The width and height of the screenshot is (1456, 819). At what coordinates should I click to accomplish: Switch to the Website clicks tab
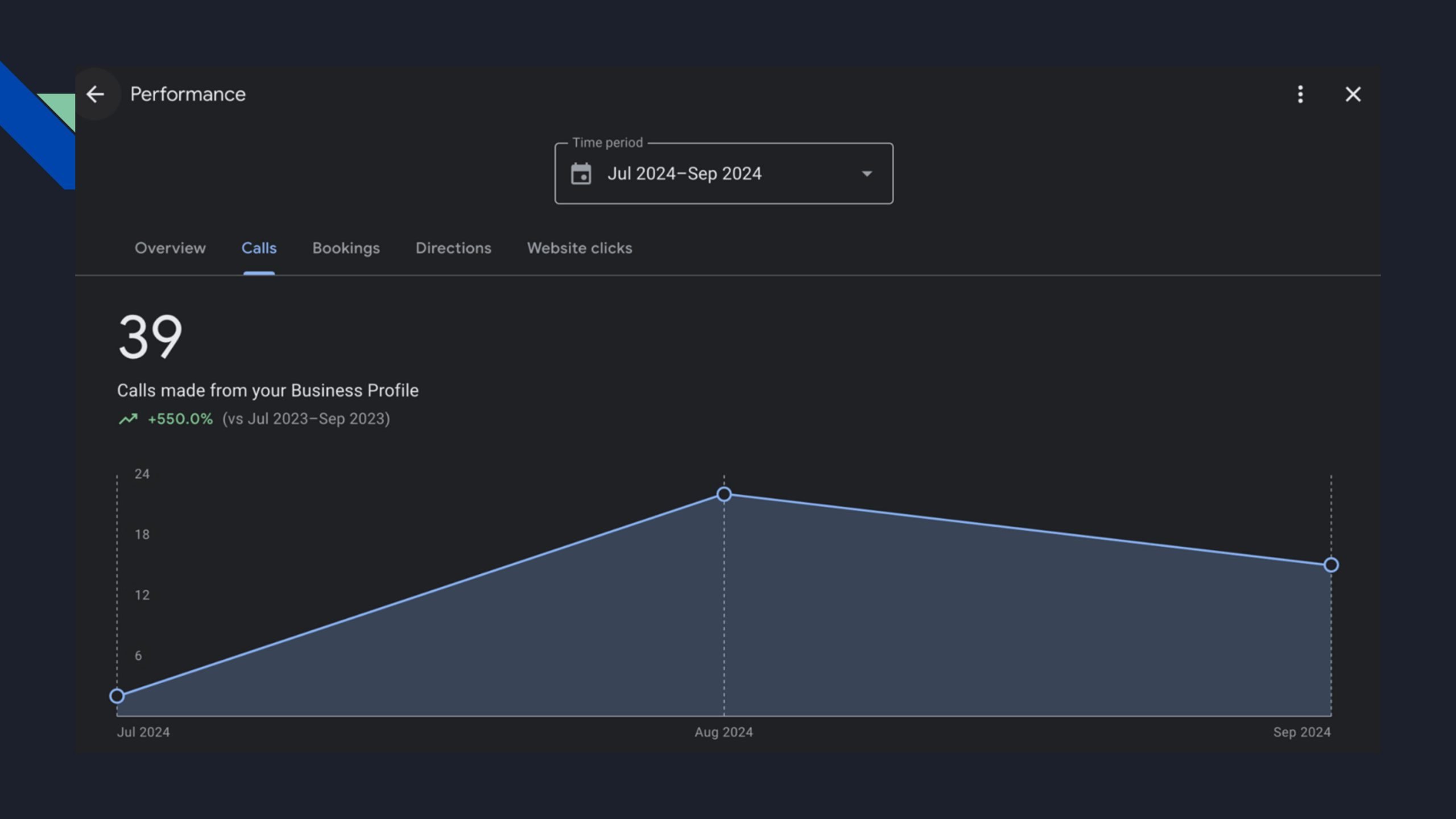click(580, 248)
